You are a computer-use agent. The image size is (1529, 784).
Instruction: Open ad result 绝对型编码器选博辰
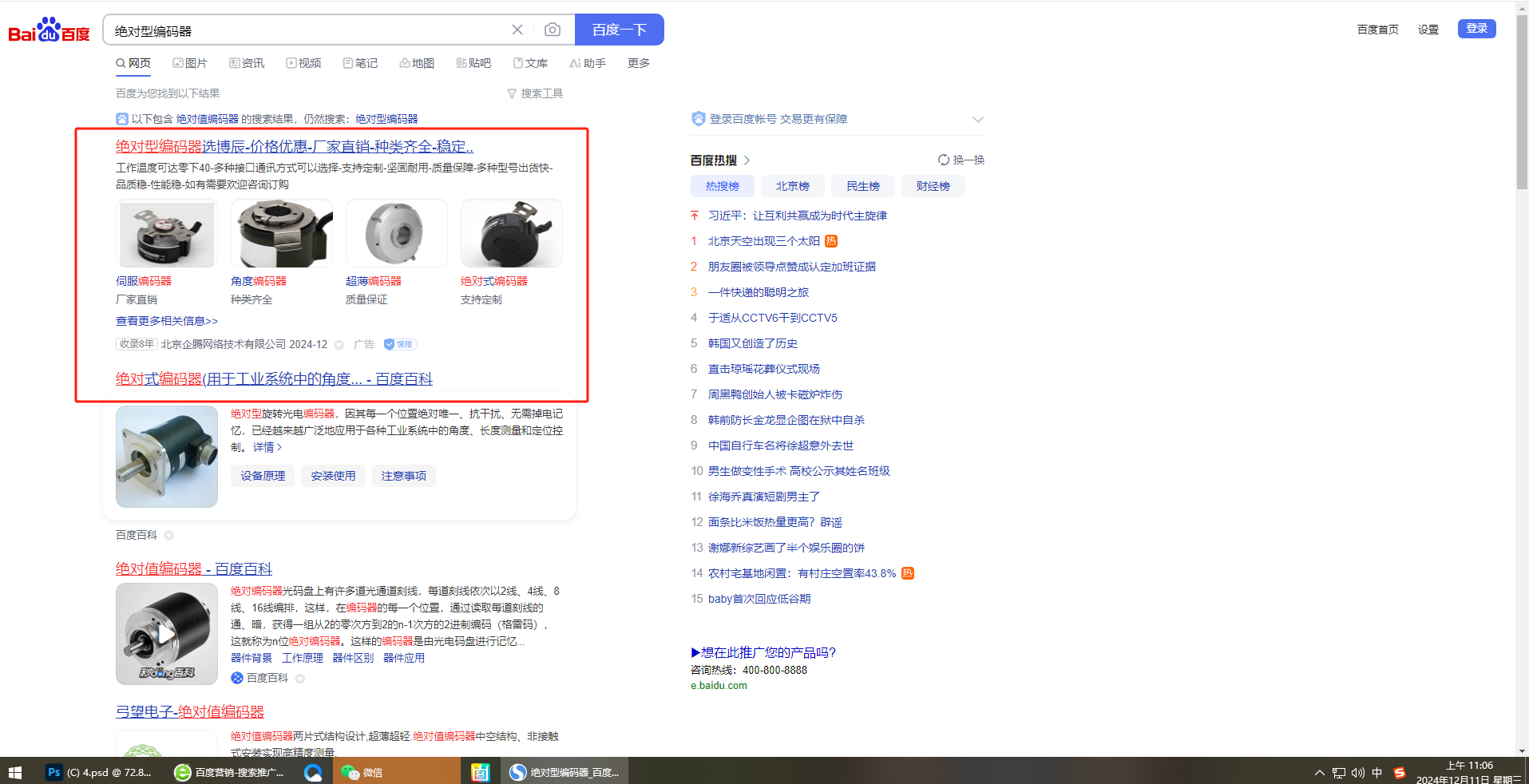point(295,147)
